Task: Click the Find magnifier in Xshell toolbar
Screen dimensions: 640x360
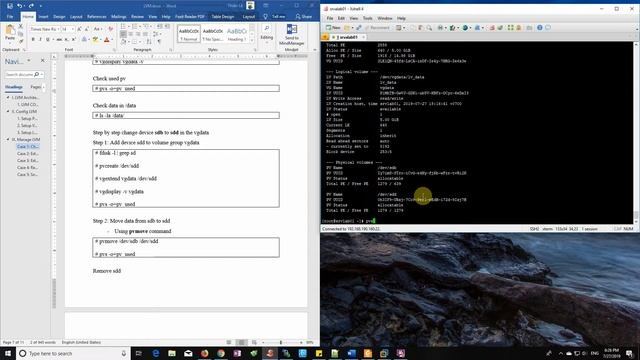Action: click(x=429, y=28)
